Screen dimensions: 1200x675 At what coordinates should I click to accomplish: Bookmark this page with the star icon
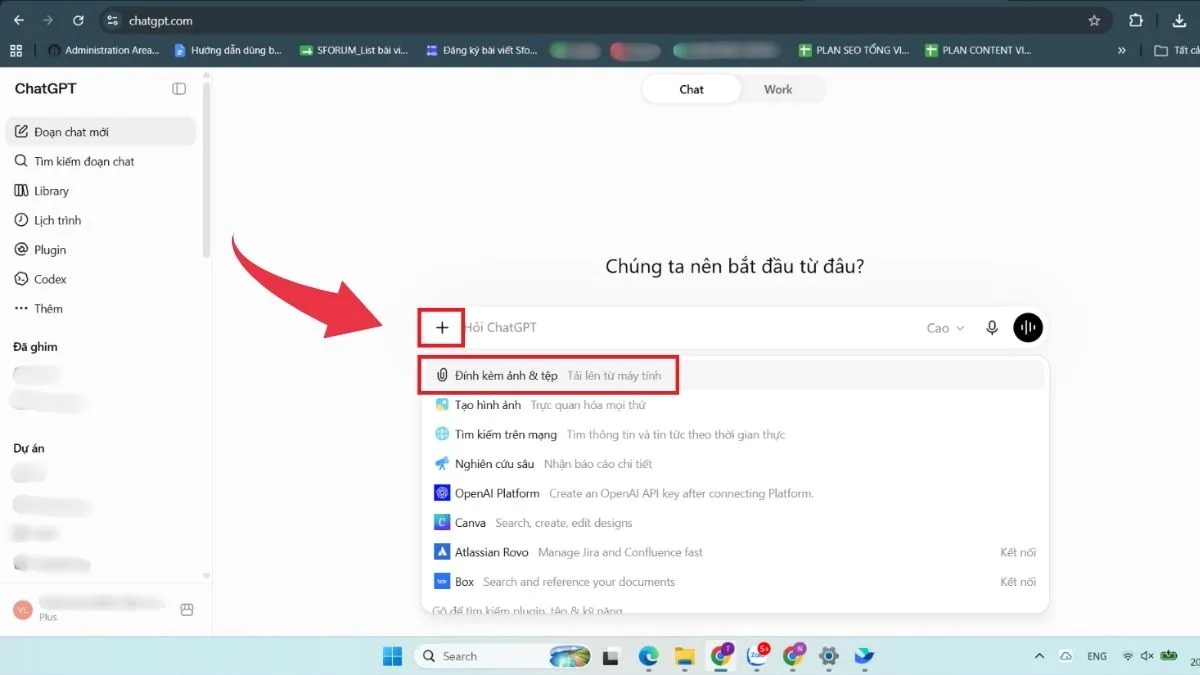point(1094,20)
